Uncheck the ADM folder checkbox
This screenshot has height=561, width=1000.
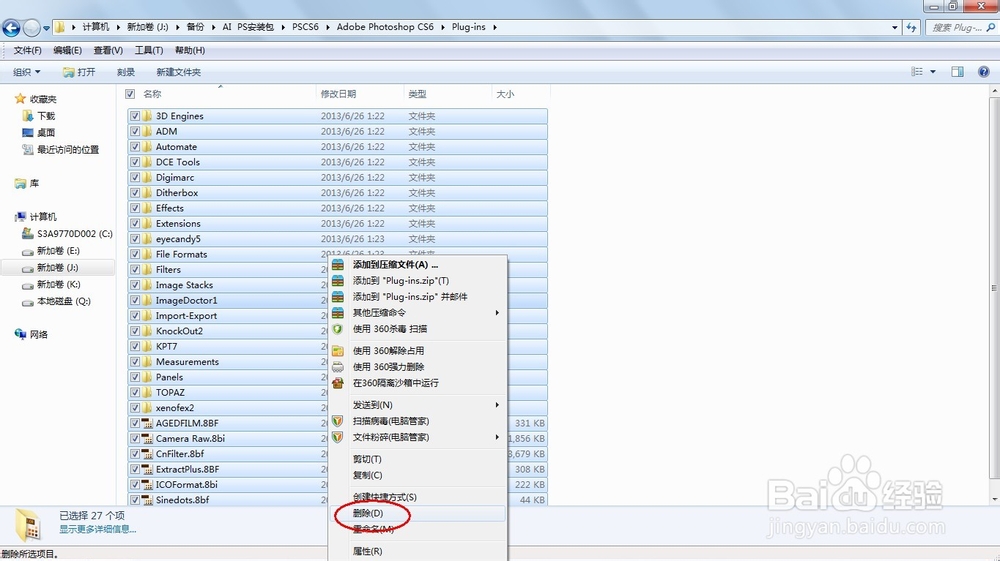click(135, 131)
